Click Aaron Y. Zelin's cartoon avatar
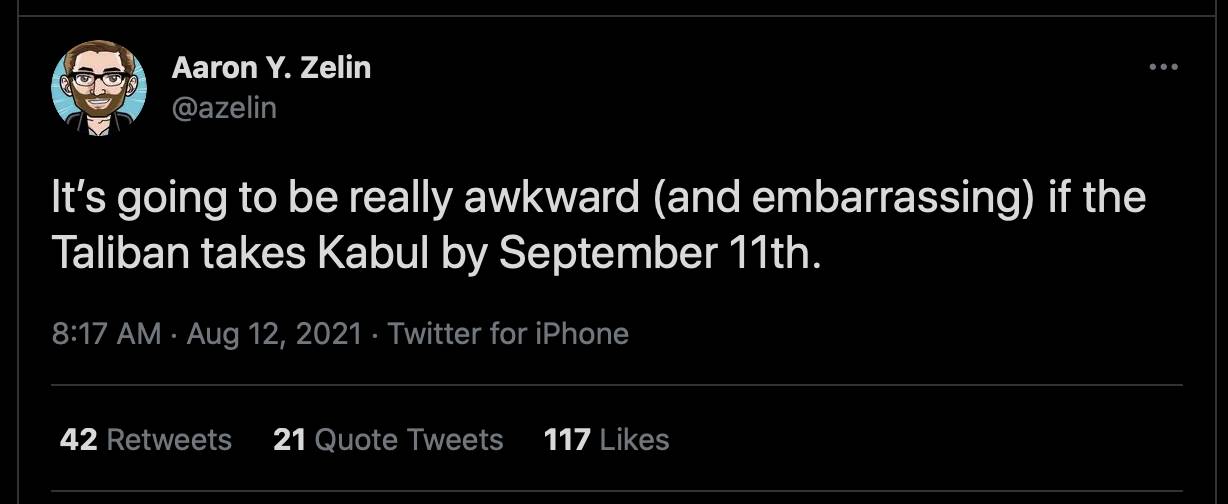This screenshot has height=504, width=1228. pos(99,89)
